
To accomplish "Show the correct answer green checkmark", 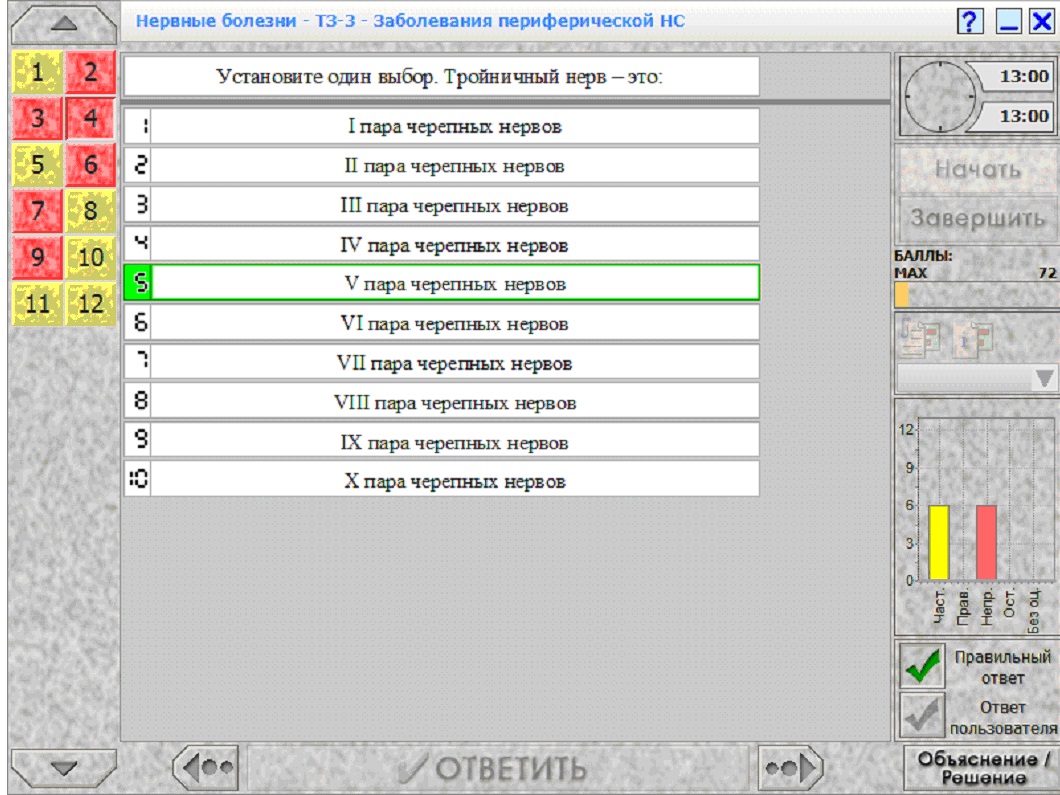I will [x=922, y=666].
